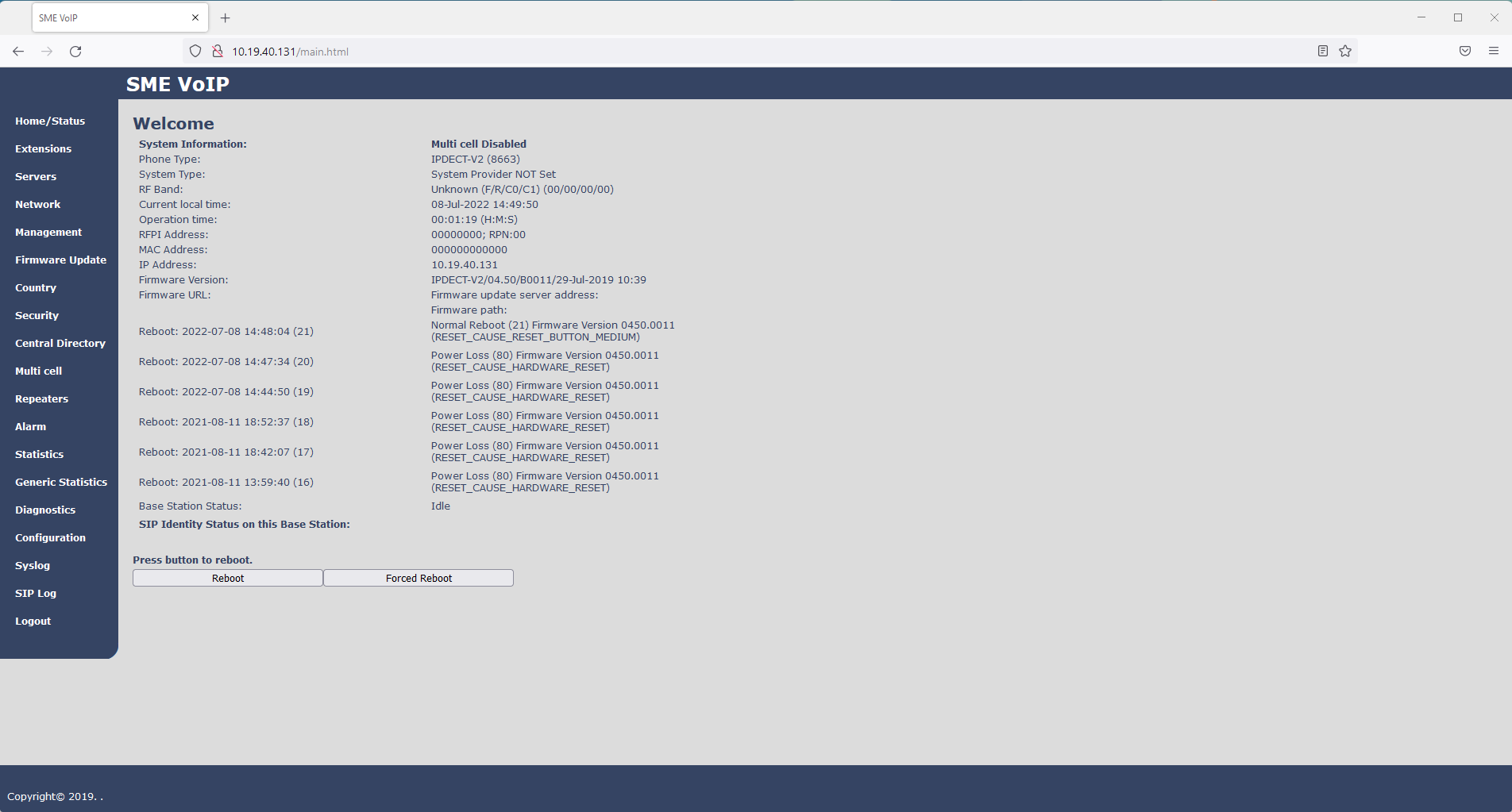Open the Security page

pos(37,316)
